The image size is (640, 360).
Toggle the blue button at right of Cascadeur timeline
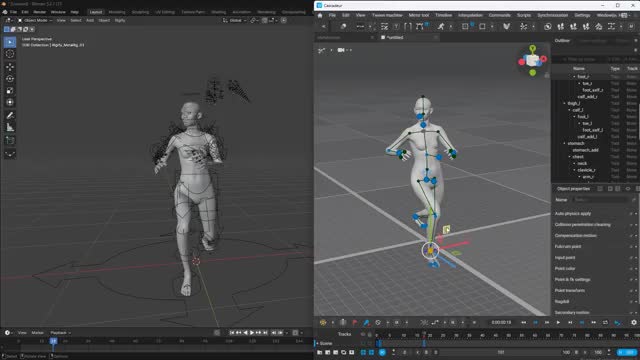pyautogui.click(x=627, y=352)
